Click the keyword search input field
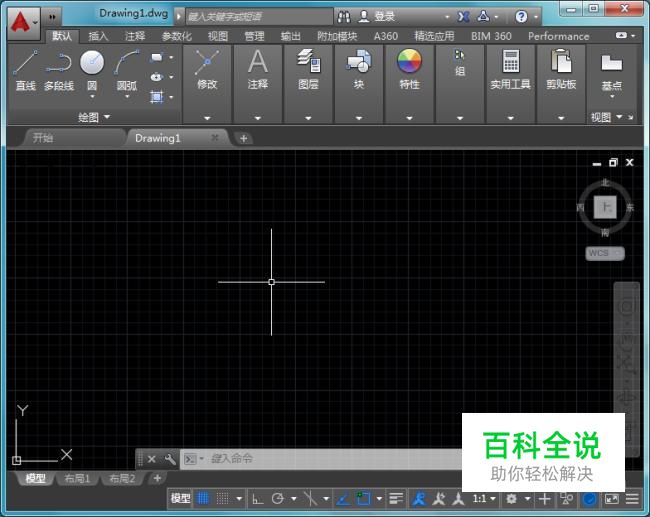The width and height of the screenshot is (650, 517). (x=259, y=17)
